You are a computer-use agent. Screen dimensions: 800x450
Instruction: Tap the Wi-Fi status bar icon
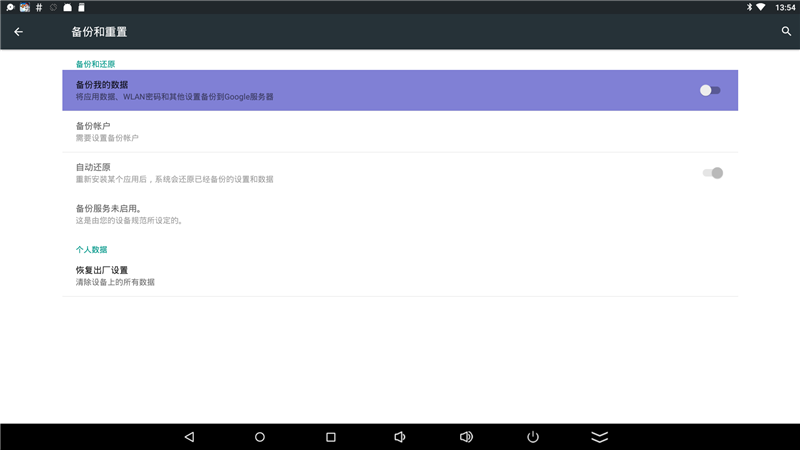click(761, 7)
